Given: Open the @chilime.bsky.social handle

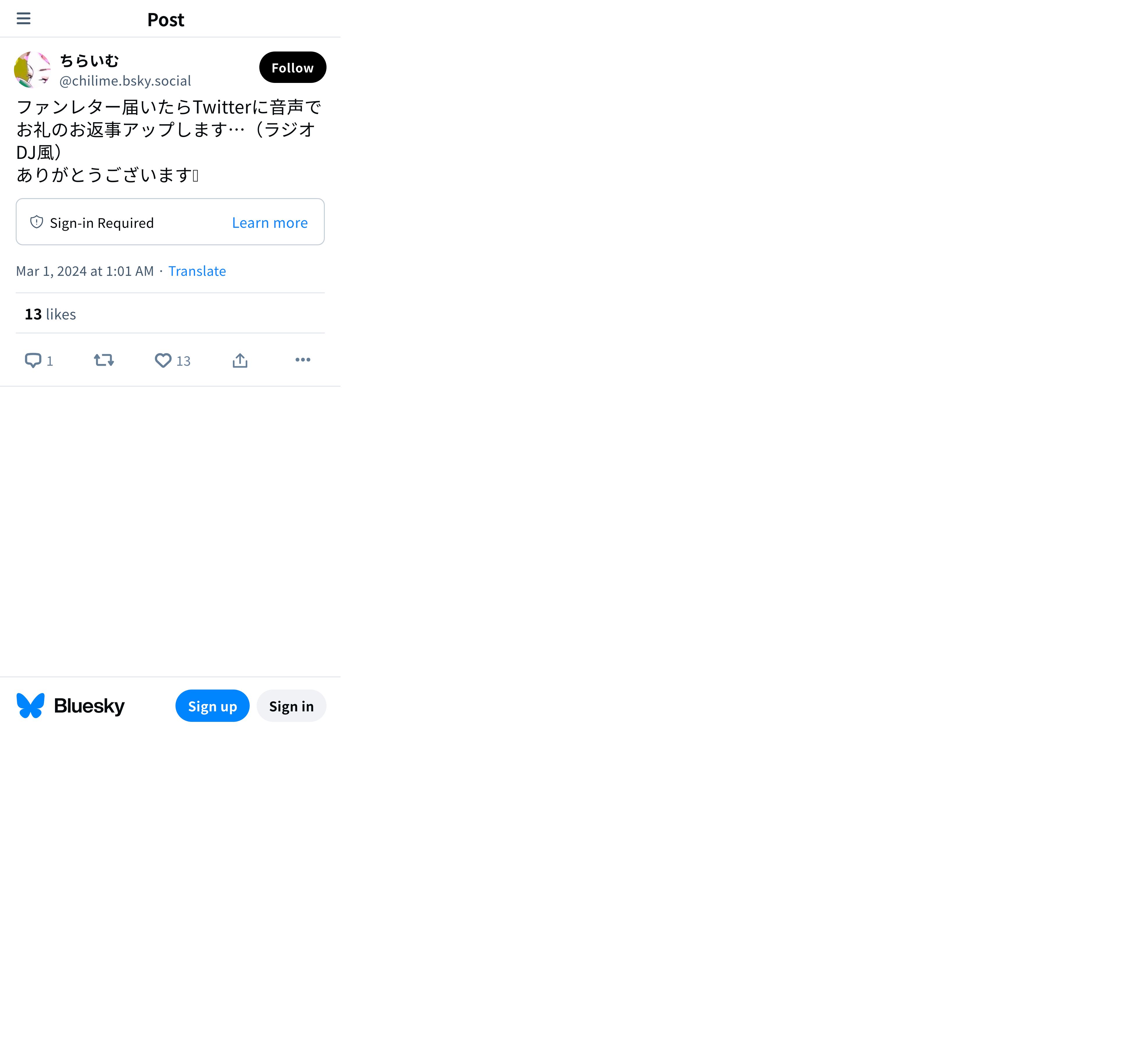Looking at the screenshot, I should coord(125,81).
